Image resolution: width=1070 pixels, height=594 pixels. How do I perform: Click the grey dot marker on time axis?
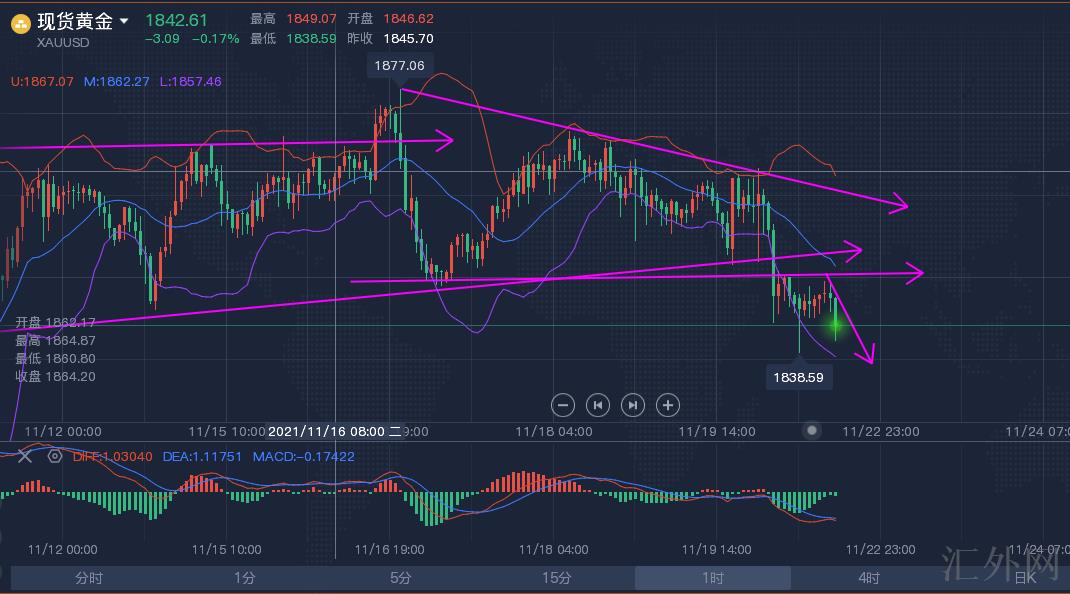(x=813, y=430)
